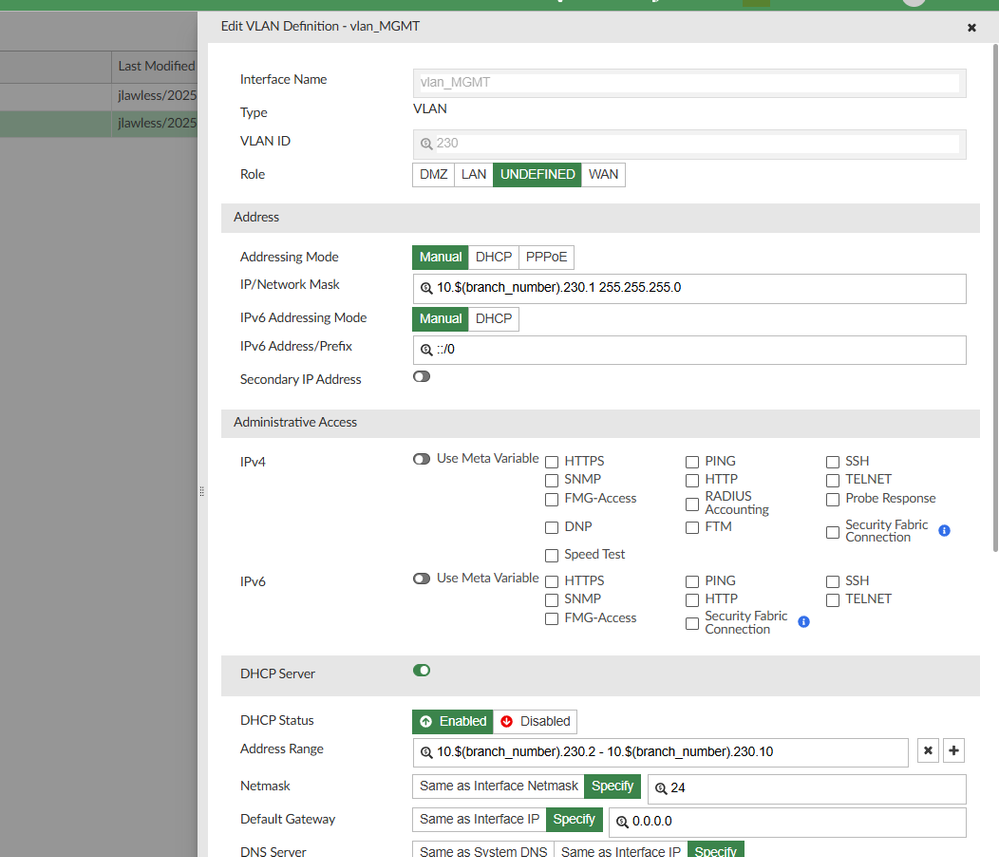This screenshot has width=999, height=857.
Task: Click magnifier icon in IPv6 Address/Prefix field
Action: [x=426, y=350]
